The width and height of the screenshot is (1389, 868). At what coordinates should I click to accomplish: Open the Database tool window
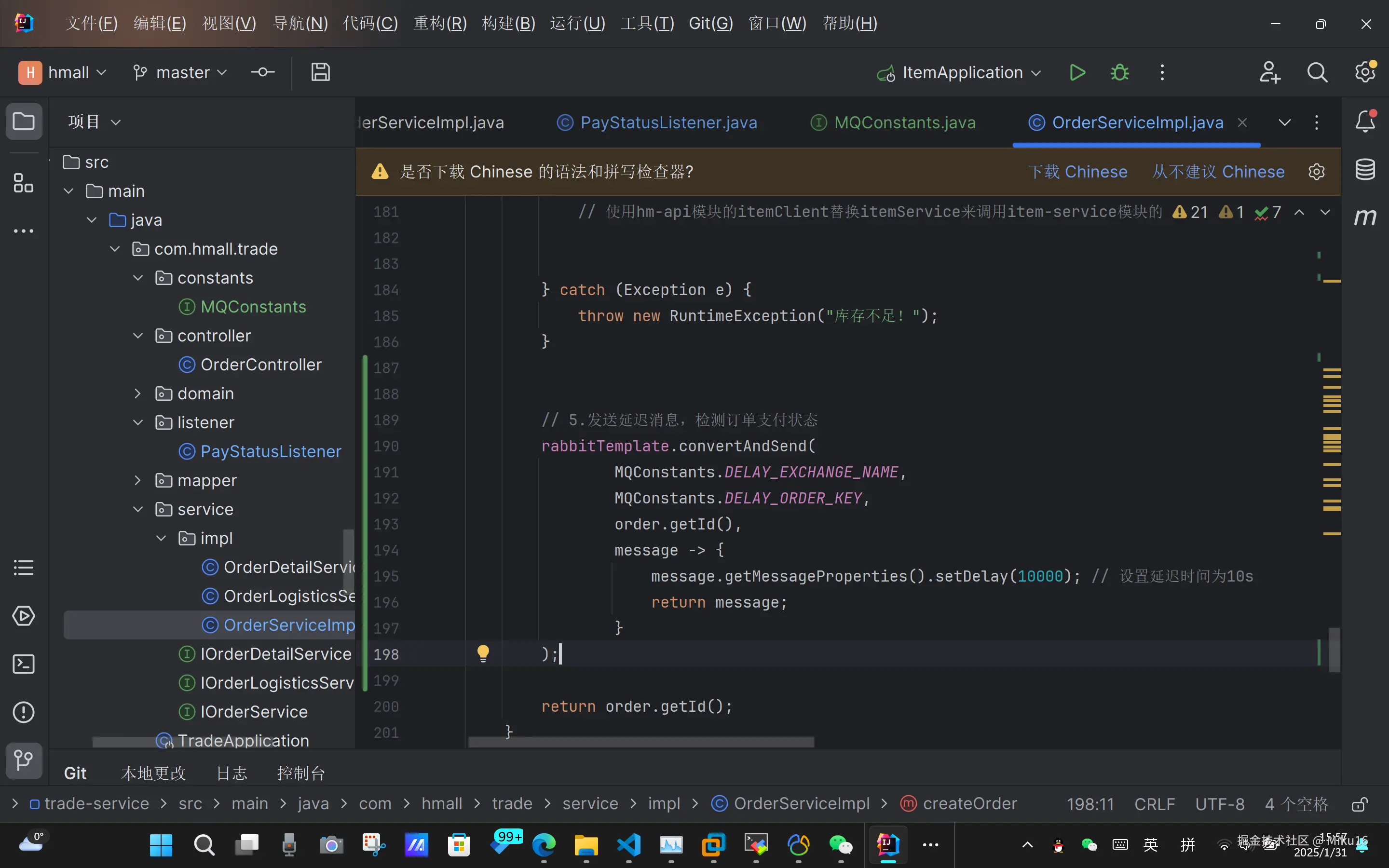click(x=1365, y=169)
